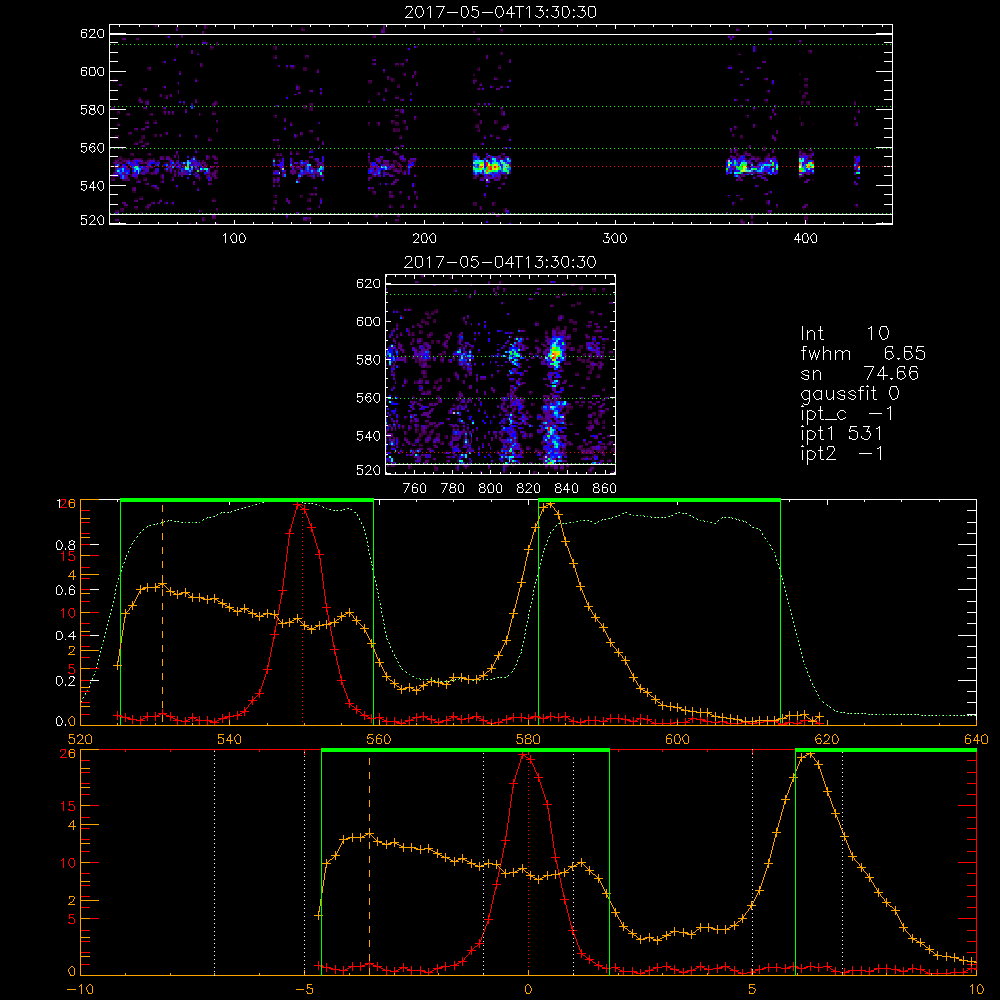Click x-axis label 640 under the third plot
This screenshot has height=1000, width=1000.
pyautogui.click(x=976, y=739)
